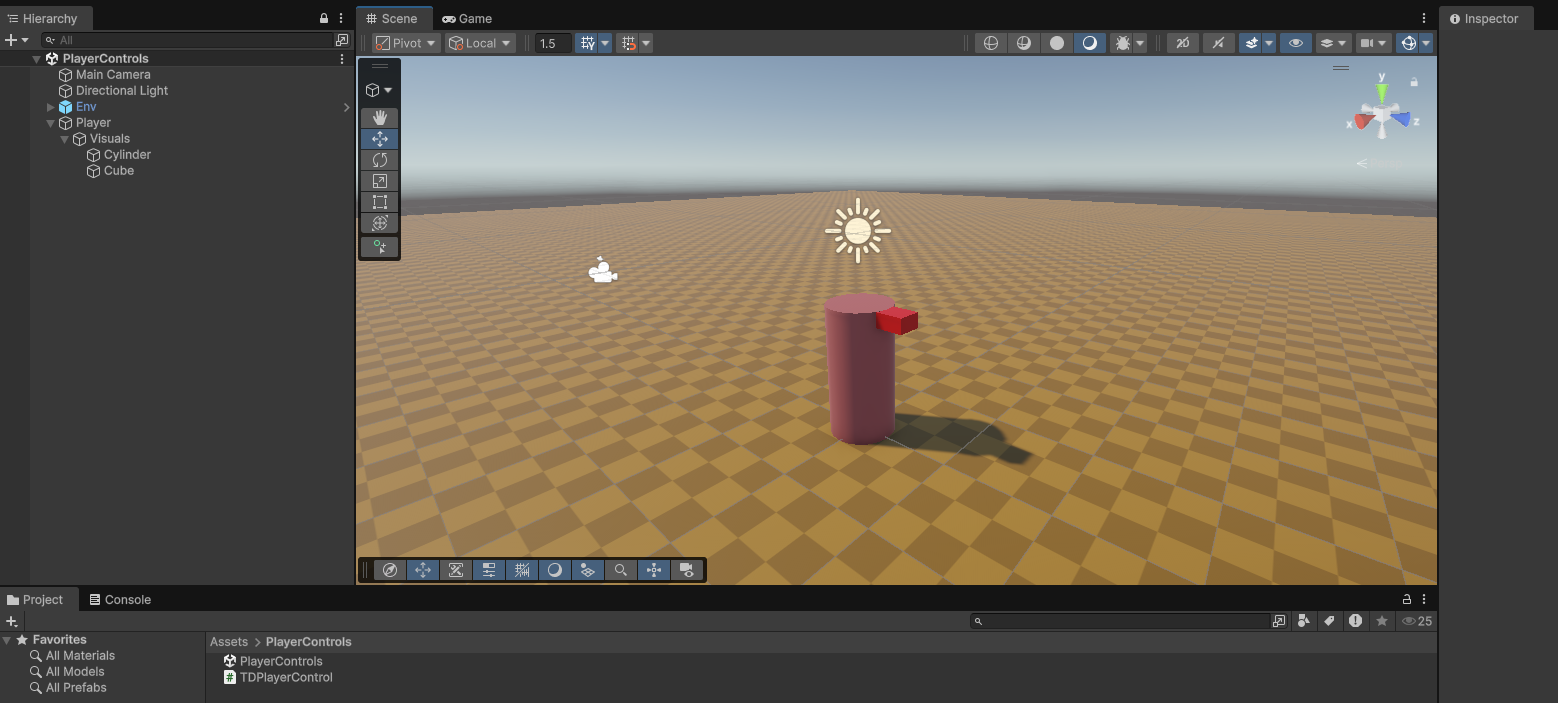1558x703 pixels.
Task: Open grid visibility dropdown arrow
Action: [x=605, y=43]
